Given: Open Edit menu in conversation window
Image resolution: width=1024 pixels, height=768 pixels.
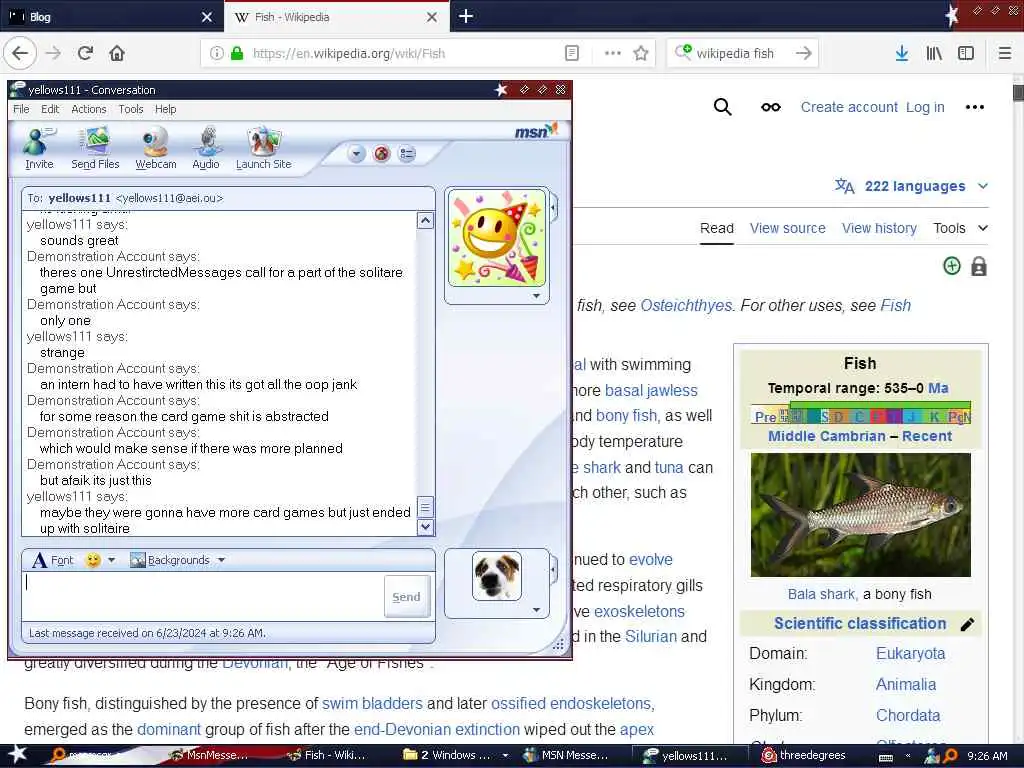Looking at the screenshot, I should click(50, 109).
